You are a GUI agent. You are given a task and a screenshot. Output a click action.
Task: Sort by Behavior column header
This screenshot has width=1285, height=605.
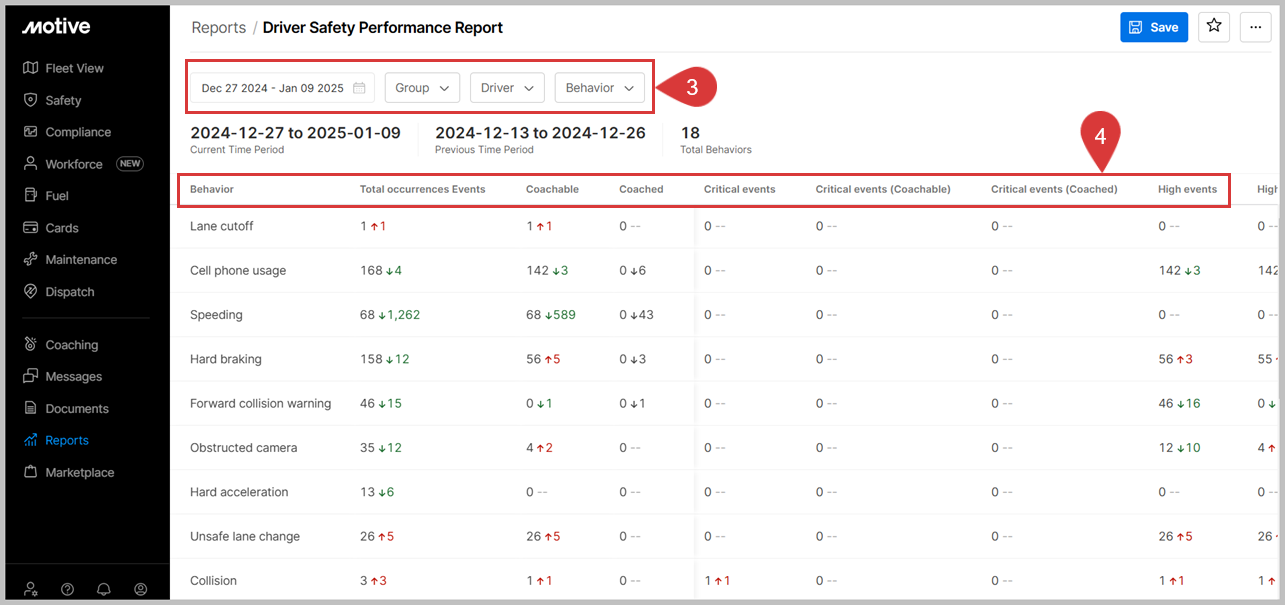pos(212,189)
